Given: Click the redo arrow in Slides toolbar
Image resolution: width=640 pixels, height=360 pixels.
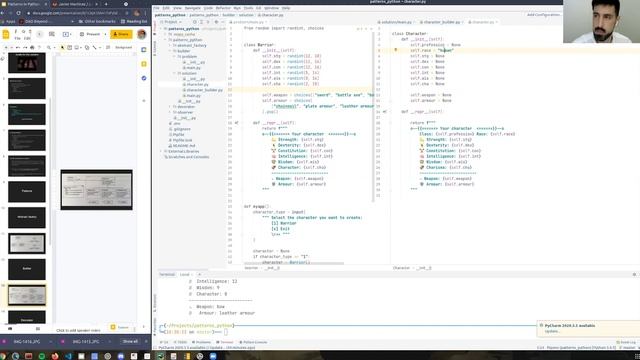Looking at the screenshot, I should pos(25,47).
